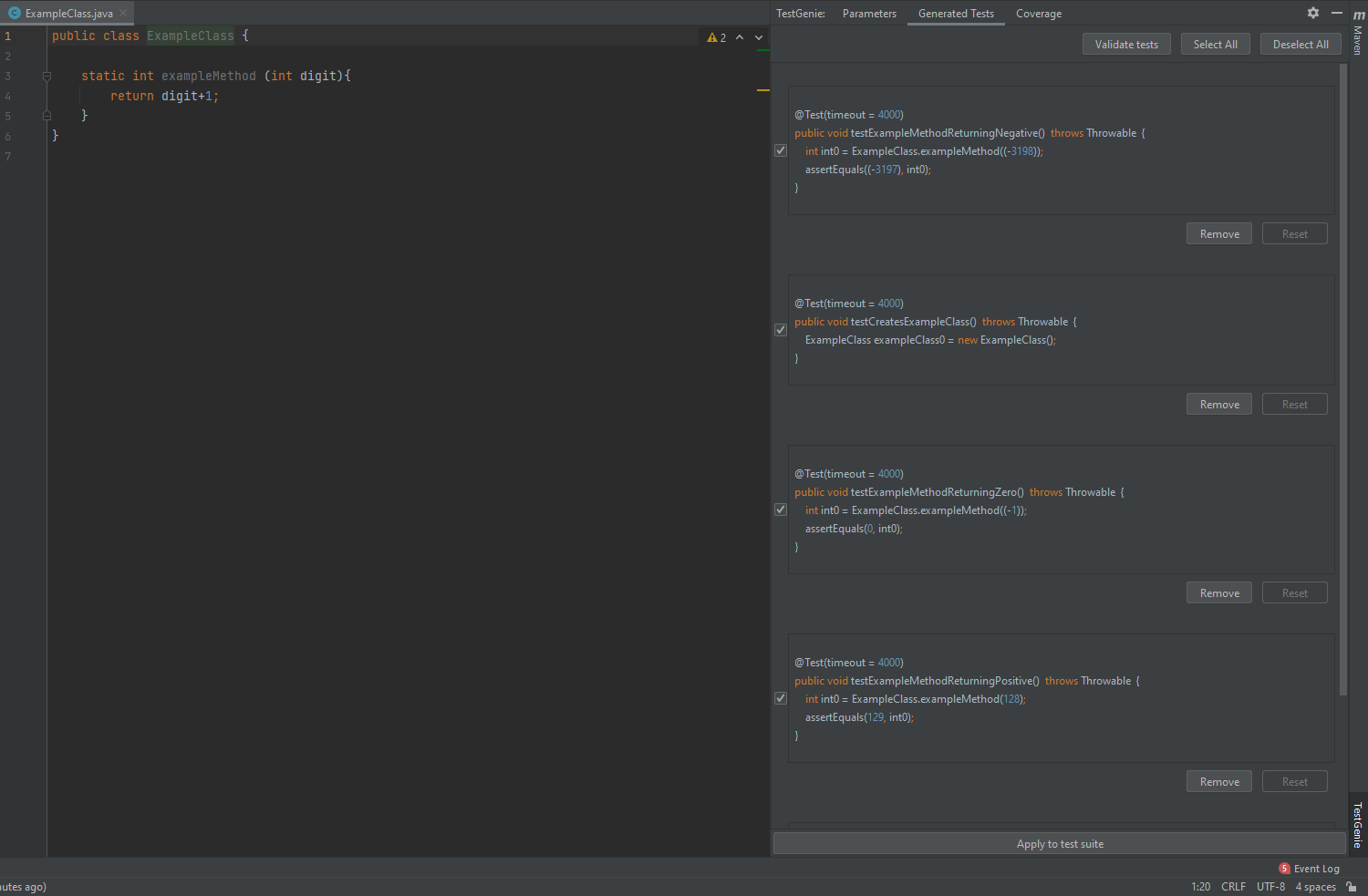Click fold end marker at line 5
The image size is (1368, 896).
(x=47, y=116)
